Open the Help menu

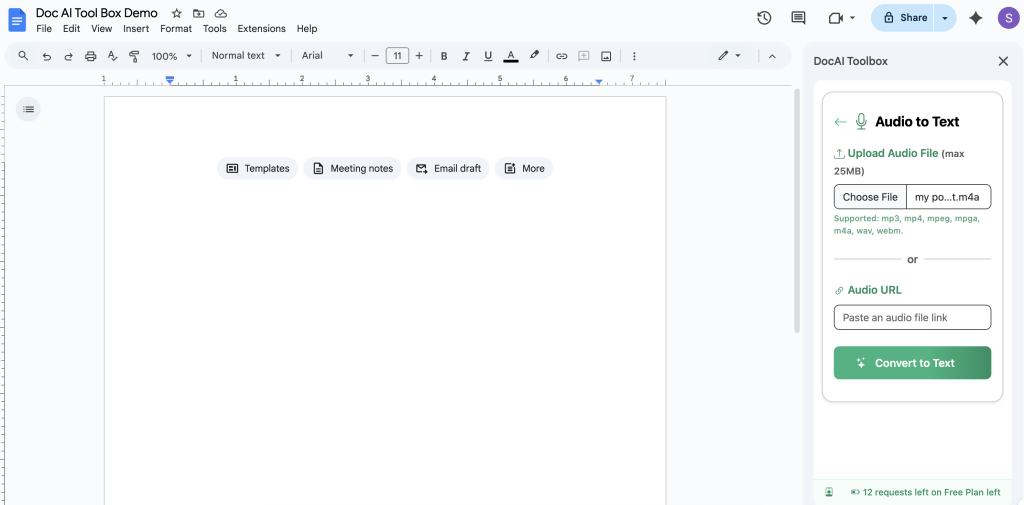pos(307,29)
